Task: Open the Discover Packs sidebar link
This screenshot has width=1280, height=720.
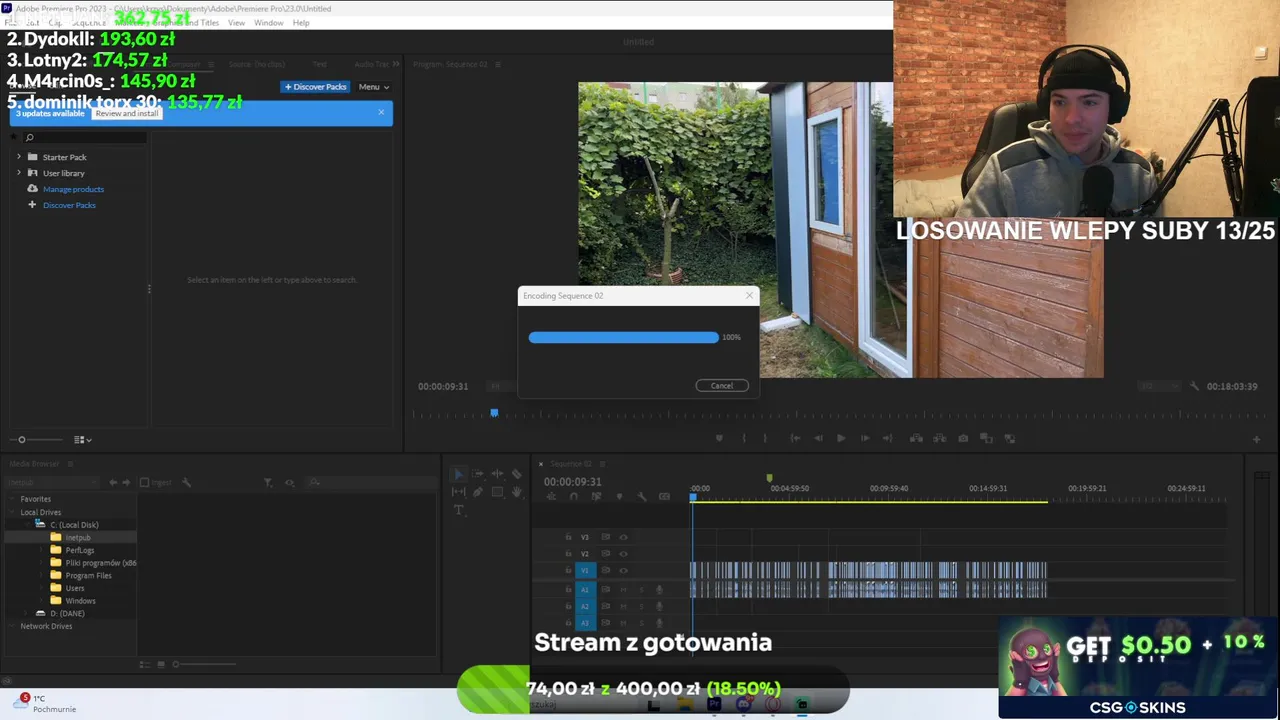Action: tap(69, 205)
